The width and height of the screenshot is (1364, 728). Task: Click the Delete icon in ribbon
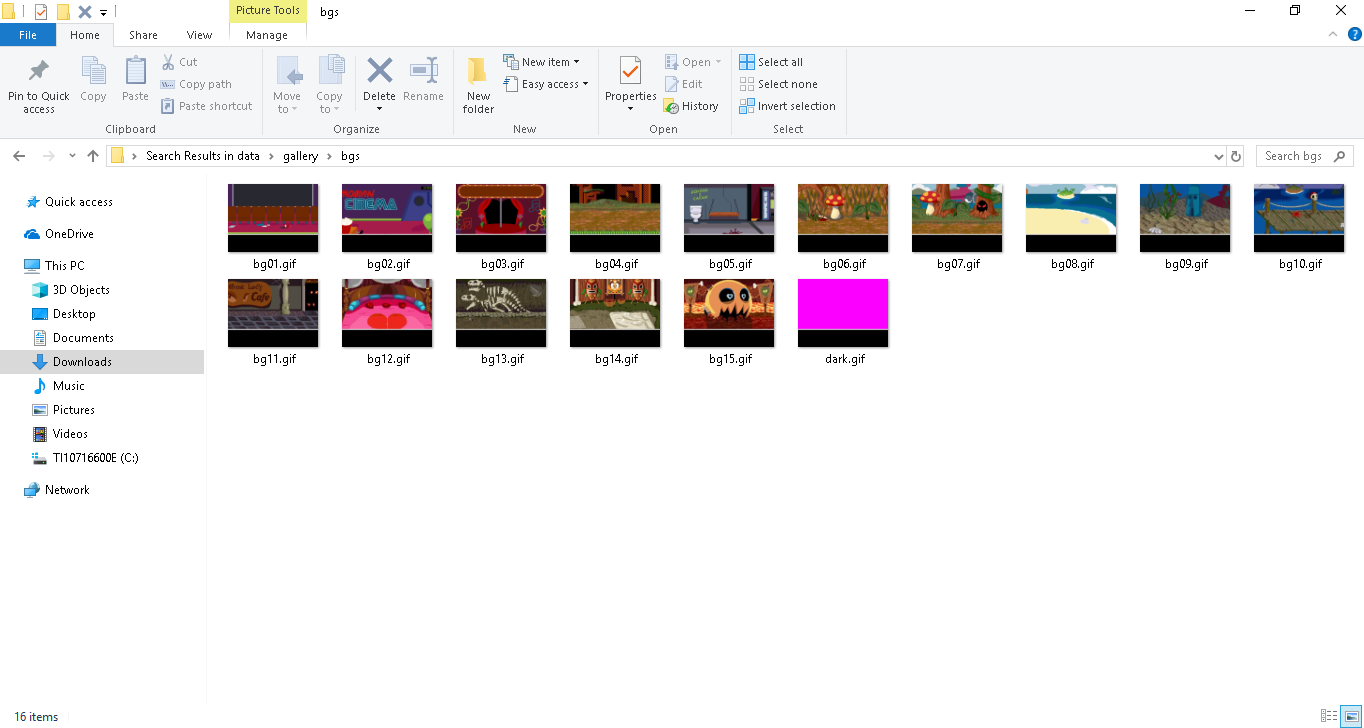click(379, 72)
